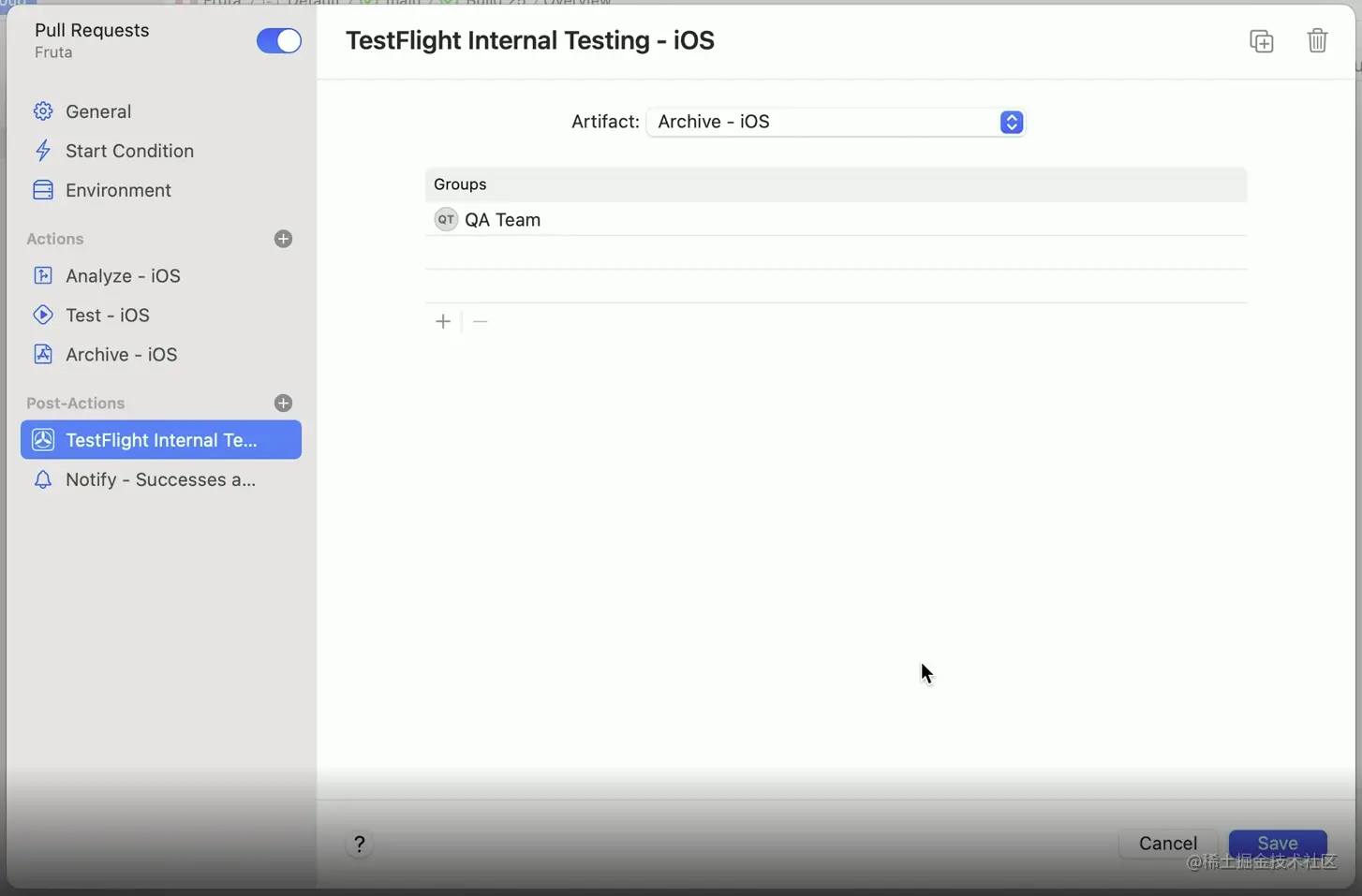Select TestFlight Internal Testing post-action
The width and height of the screenshot is (1362, 896).
click(x=160, y=440)
